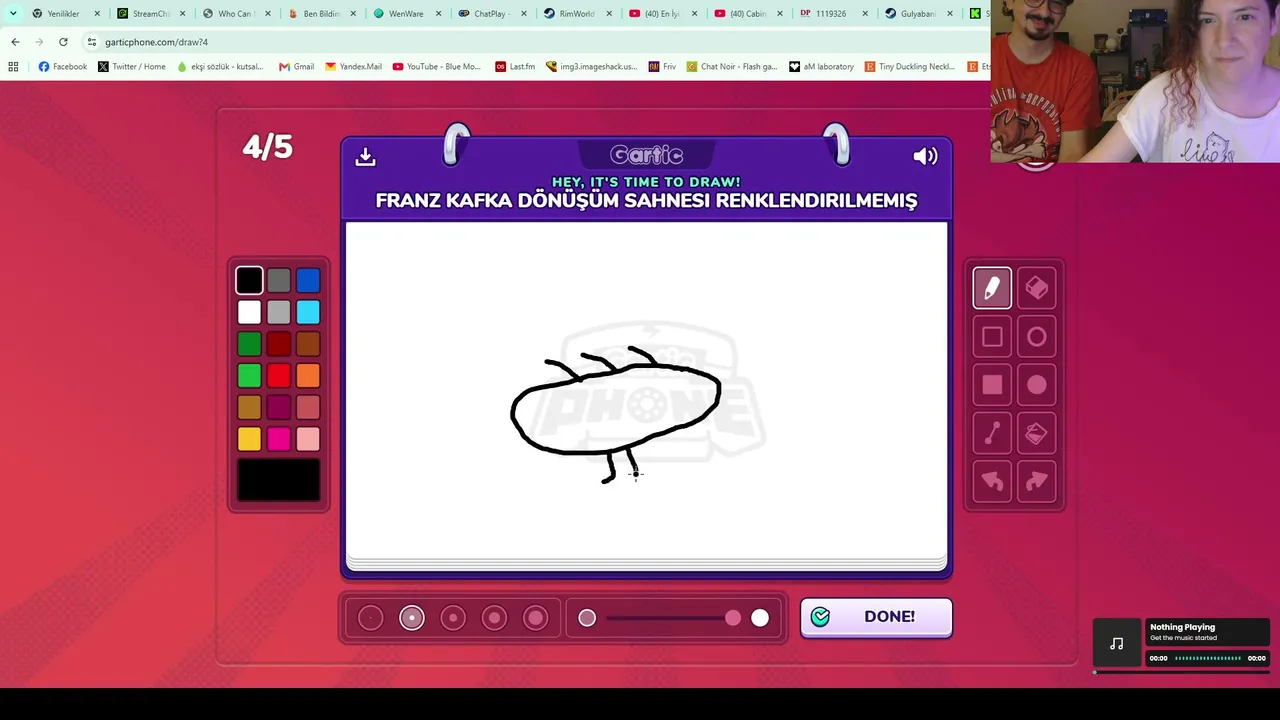The height and width of the screenshot is (720, 1280).
Task: Switch to the Yenilikler tab
Action: pyautogui.click(x=66, y=13)
